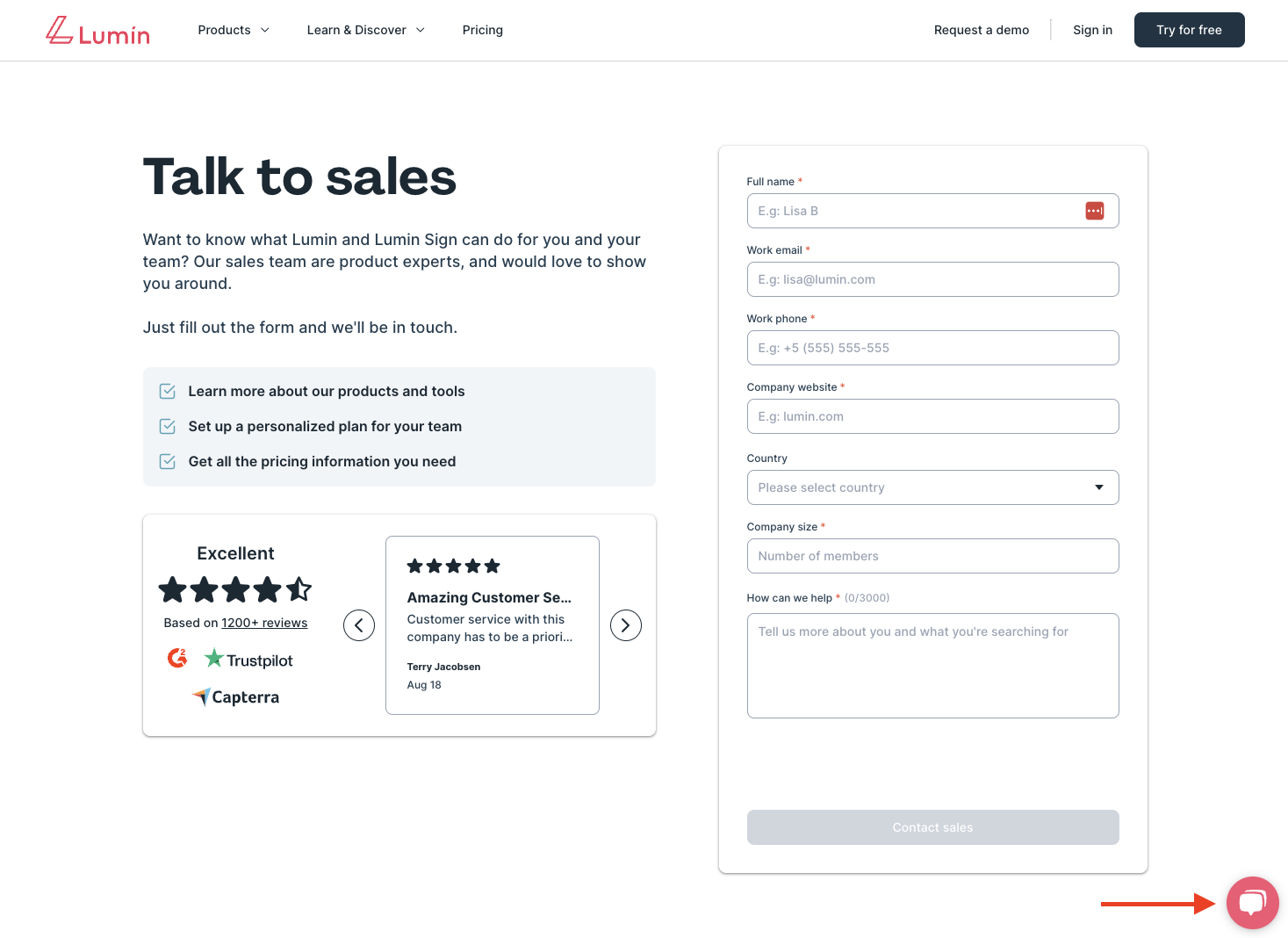Click reviewer name 'Terry Jacobsen'
Screen dimensions: 1288x938
tap(443, 667)
